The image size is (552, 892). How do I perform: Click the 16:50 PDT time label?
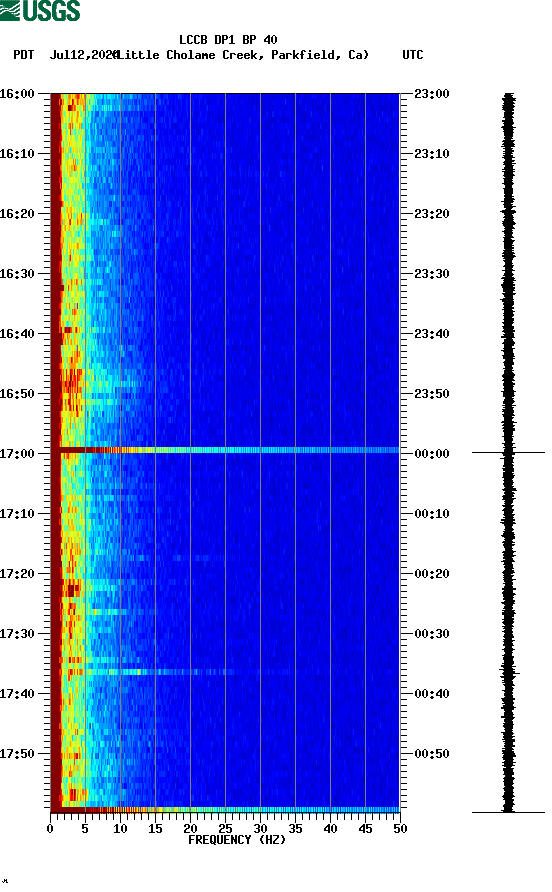pyautogui.click(x=17, y=394)
